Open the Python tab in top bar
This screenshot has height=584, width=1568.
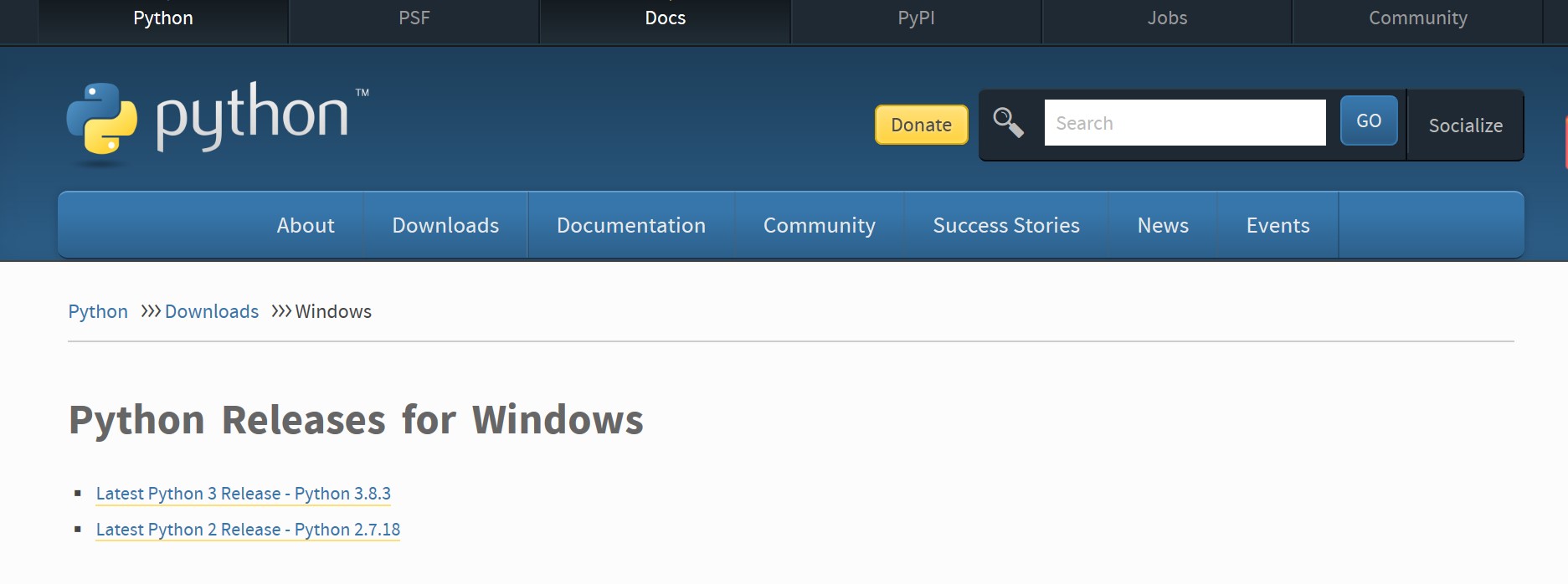163,20
